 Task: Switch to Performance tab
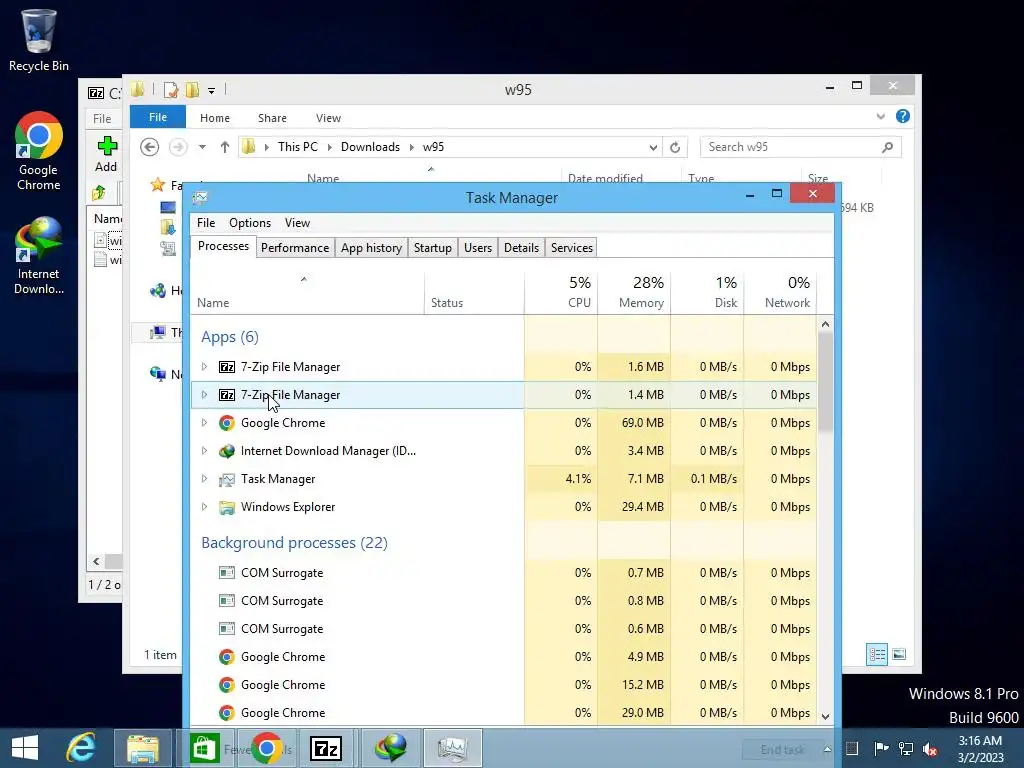295,248
